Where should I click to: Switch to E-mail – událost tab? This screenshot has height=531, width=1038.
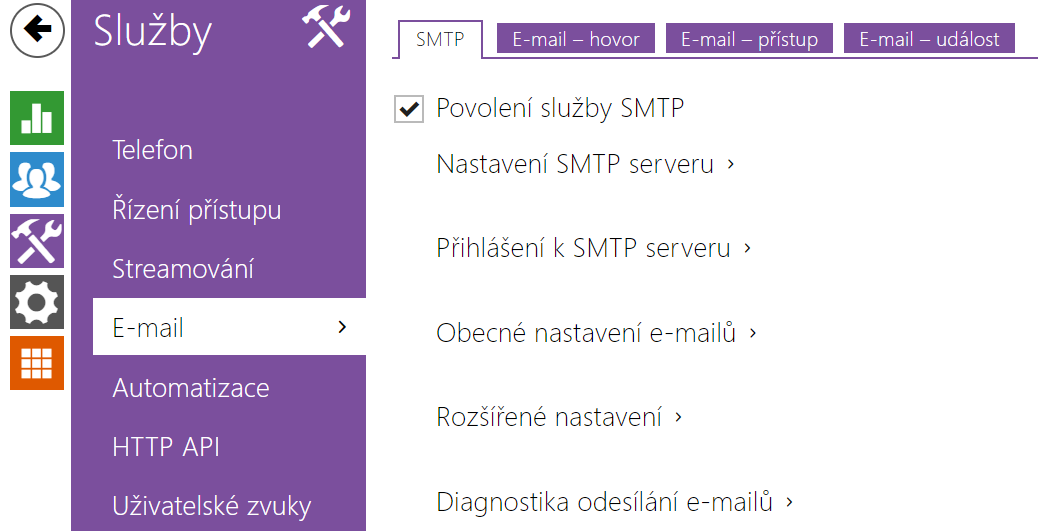coord(929,39)
